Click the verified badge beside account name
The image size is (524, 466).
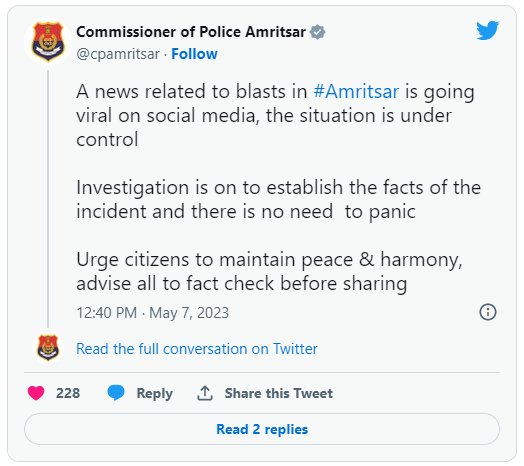[x=317, y=32]
